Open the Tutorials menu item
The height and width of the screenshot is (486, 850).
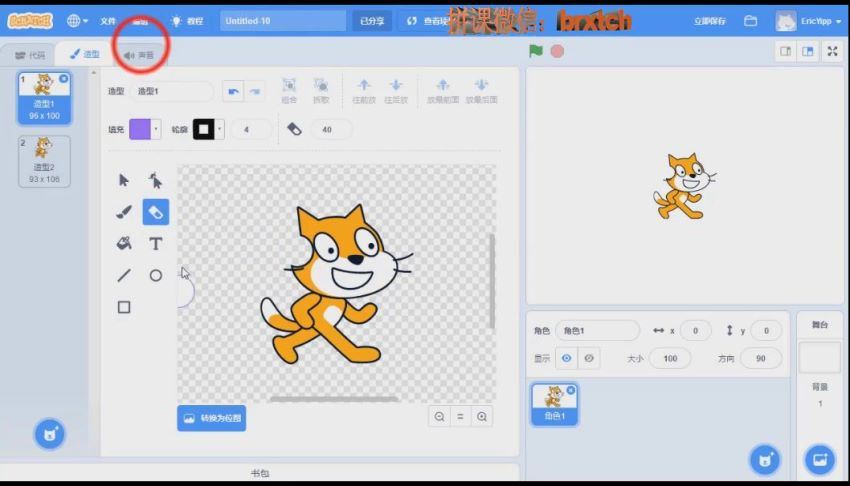pos(187,21)
